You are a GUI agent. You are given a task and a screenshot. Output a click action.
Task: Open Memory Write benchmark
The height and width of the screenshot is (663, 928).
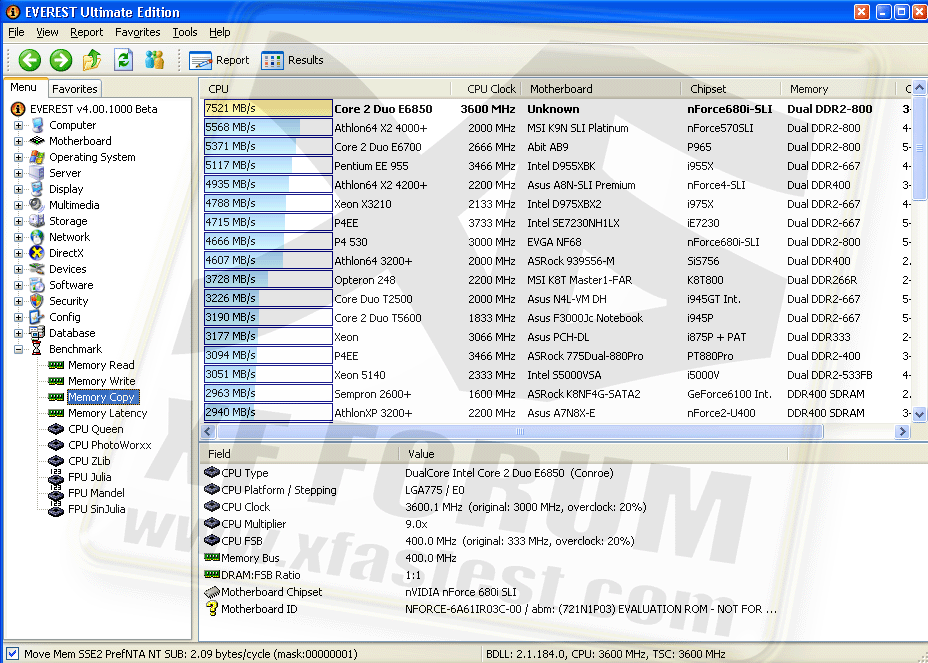pyautogui.click(x=101, y=381)
